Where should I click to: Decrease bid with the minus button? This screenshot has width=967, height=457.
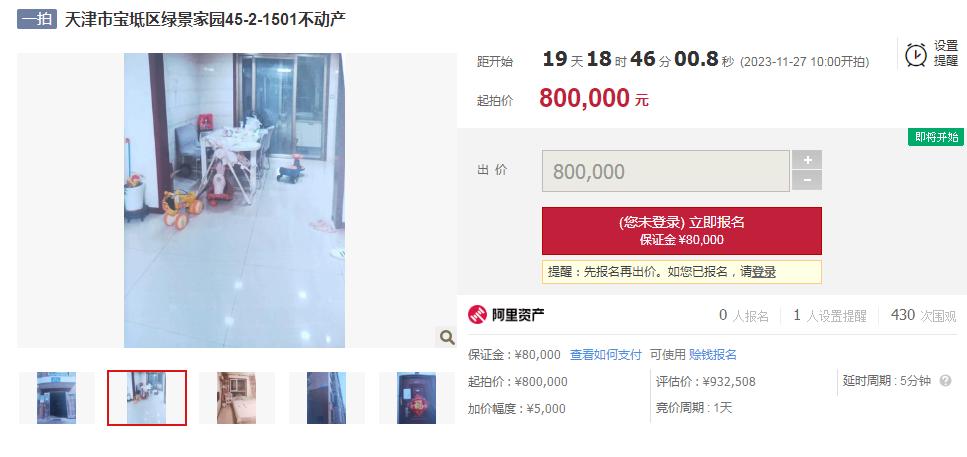point(807,180)
